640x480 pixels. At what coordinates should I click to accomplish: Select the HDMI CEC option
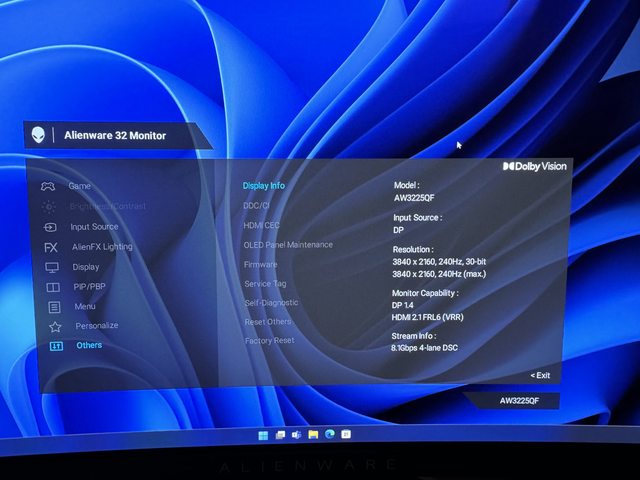(262, 225)
